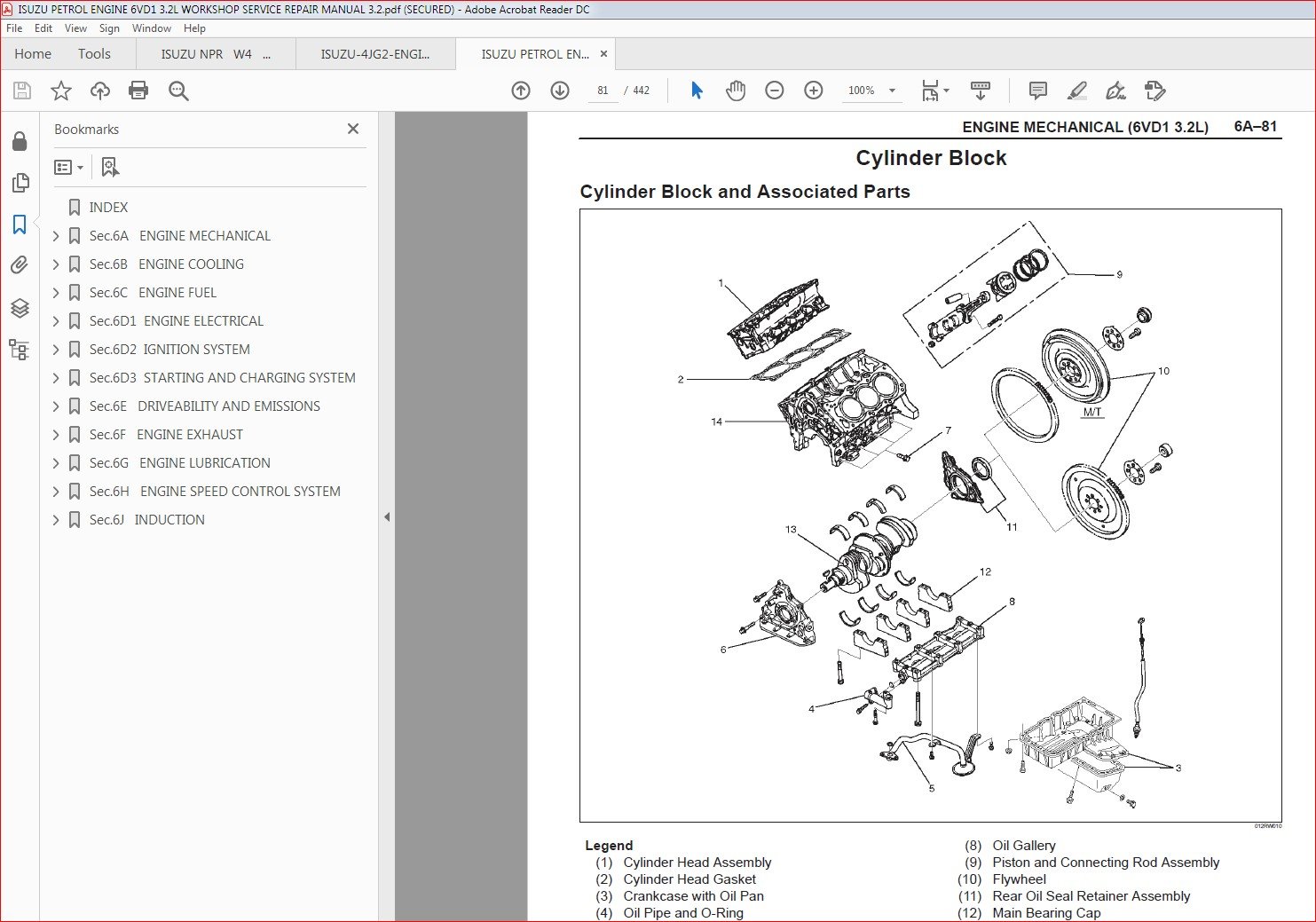Open the Sign menu
This screenshot has height=922, width=1316.
[109, 28]
